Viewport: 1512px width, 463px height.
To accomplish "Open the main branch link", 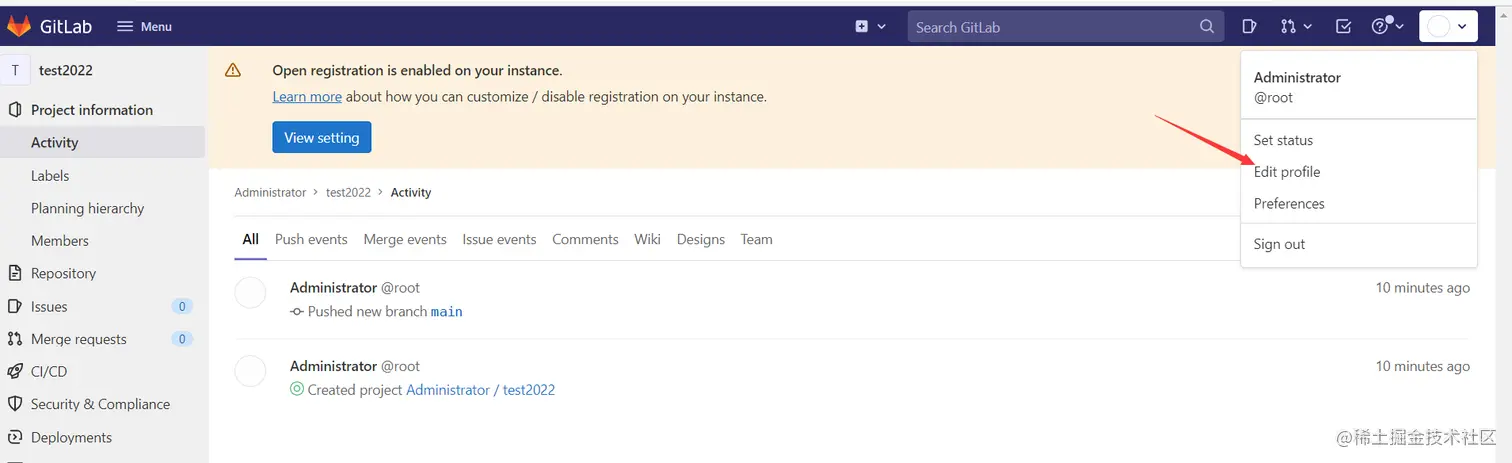I will pyautogui.click(x=446, y=311).
